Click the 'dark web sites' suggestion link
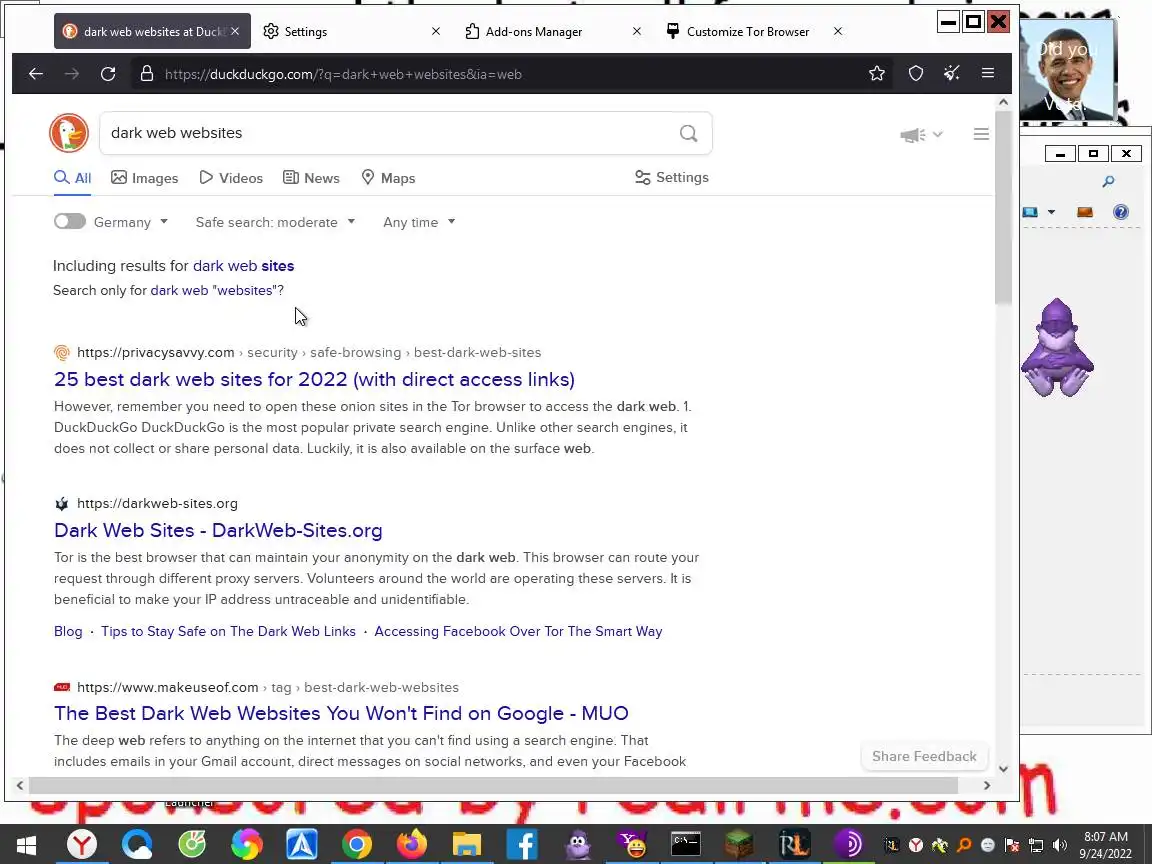 pos(243,266)
